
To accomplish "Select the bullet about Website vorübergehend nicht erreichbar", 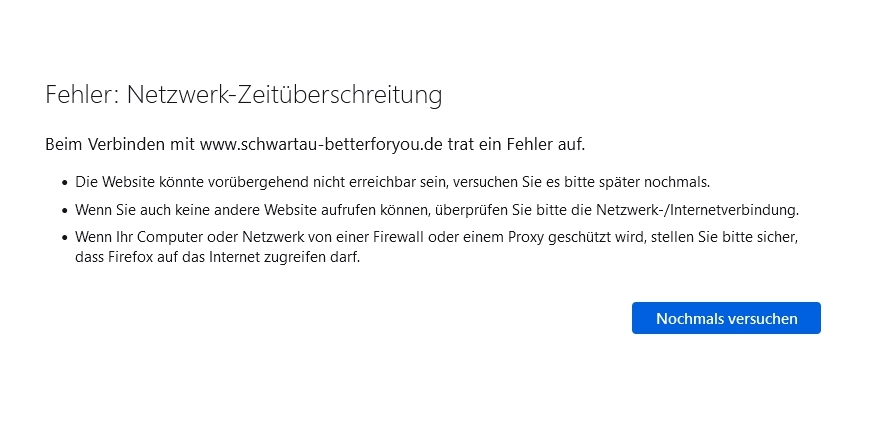I will (392, 183).
